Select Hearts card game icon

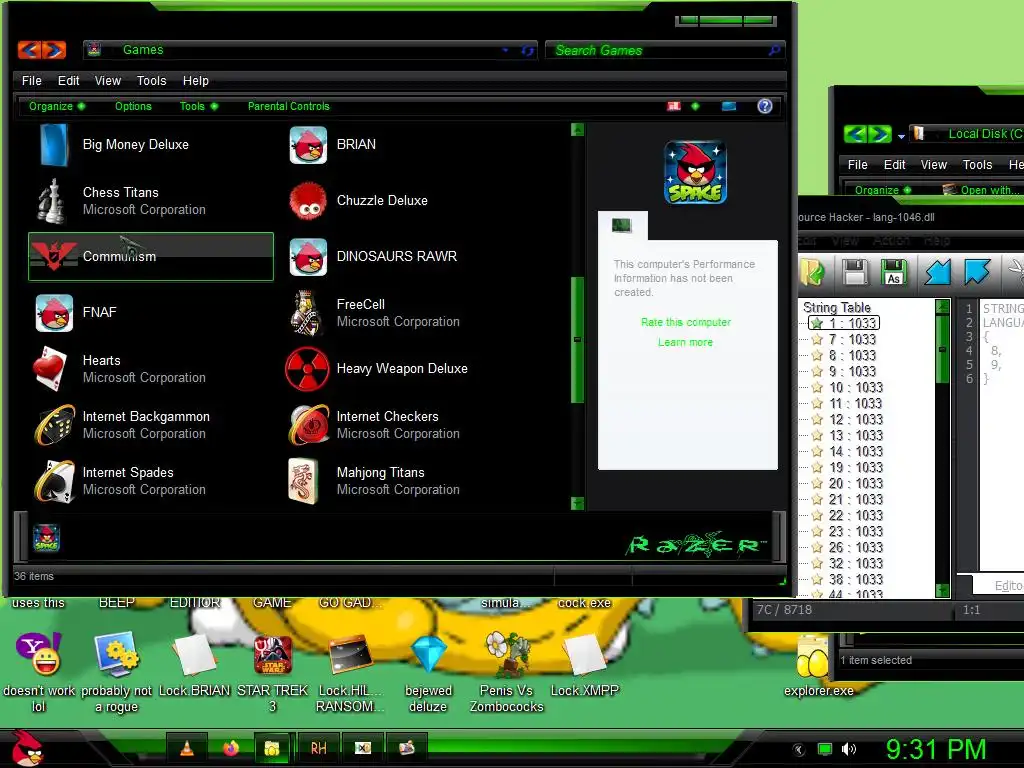point(51,369)
